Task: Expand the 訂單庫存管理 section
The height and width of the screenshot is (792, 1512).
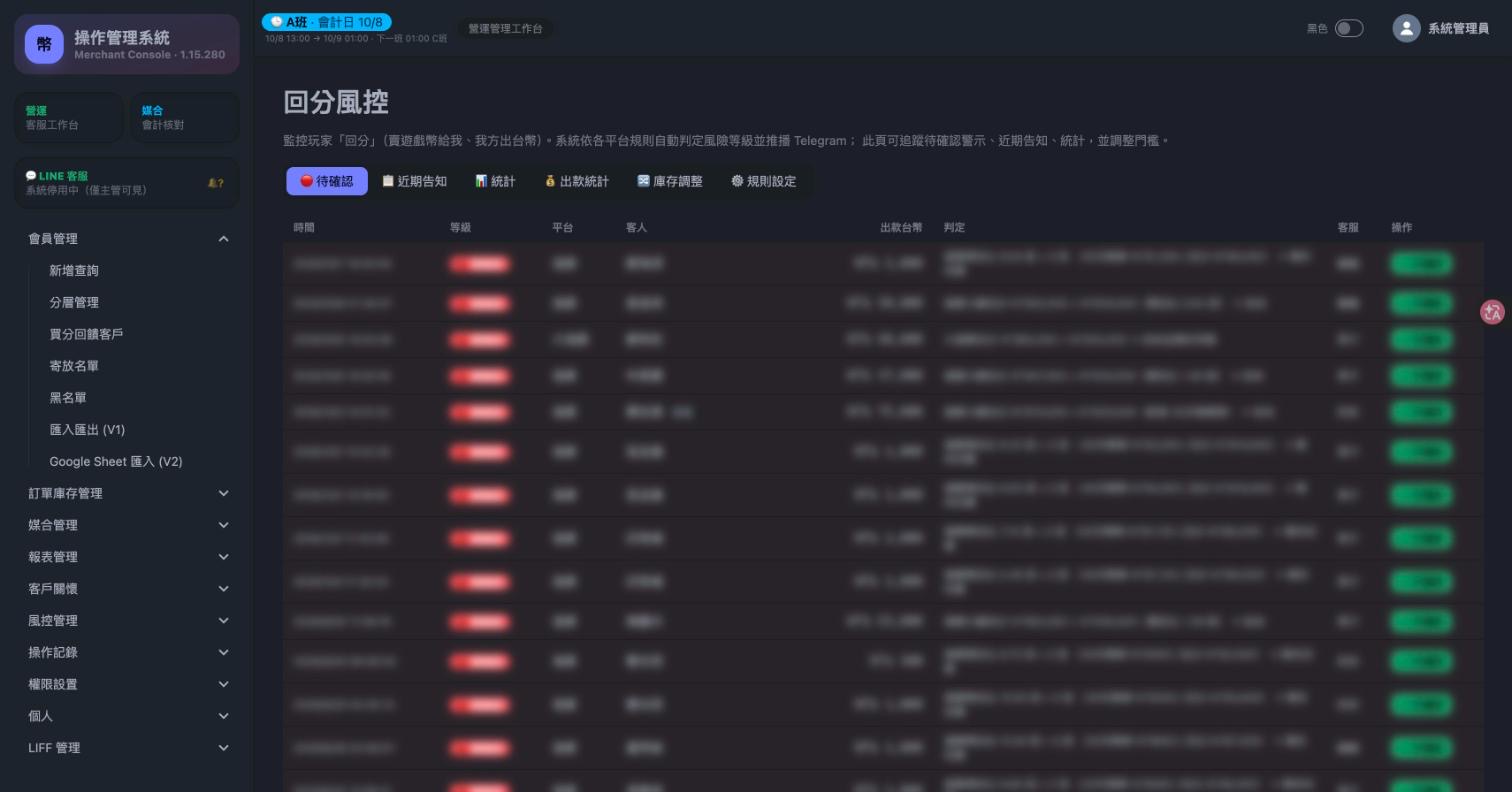Action: coord(128,493)
